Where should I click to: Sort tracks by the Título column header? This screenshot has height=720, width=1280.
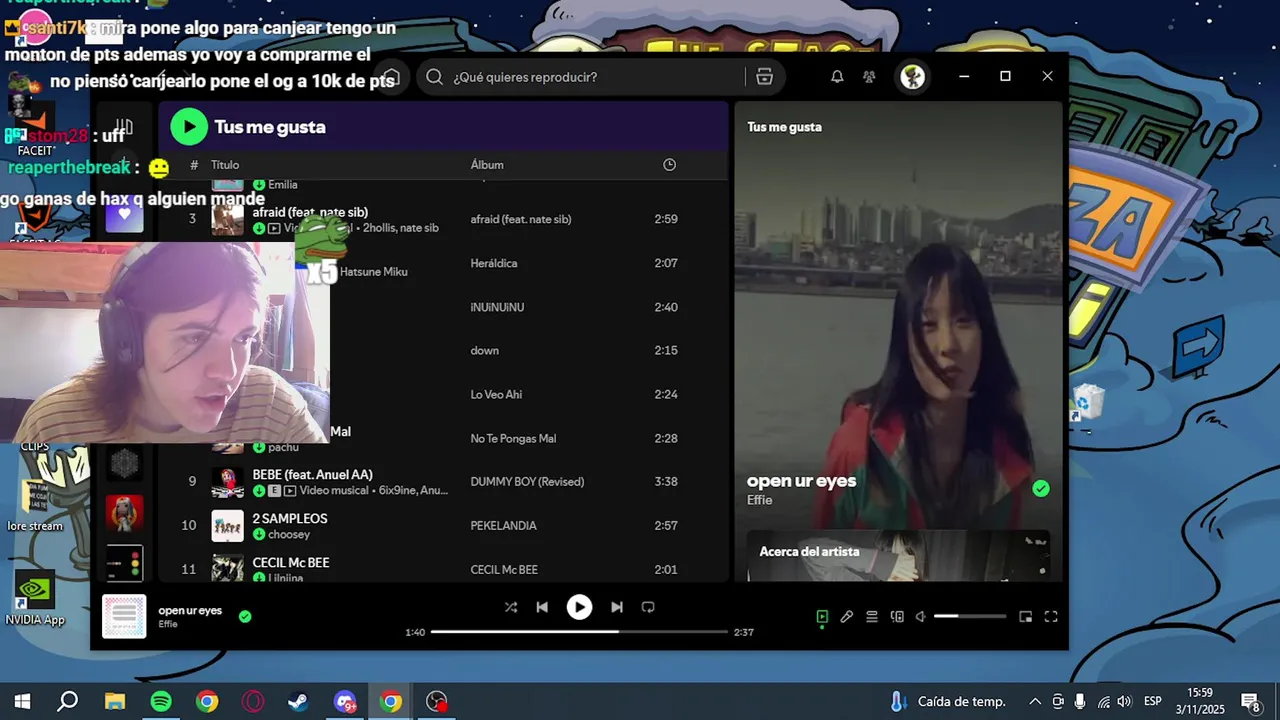coord(225,165)
